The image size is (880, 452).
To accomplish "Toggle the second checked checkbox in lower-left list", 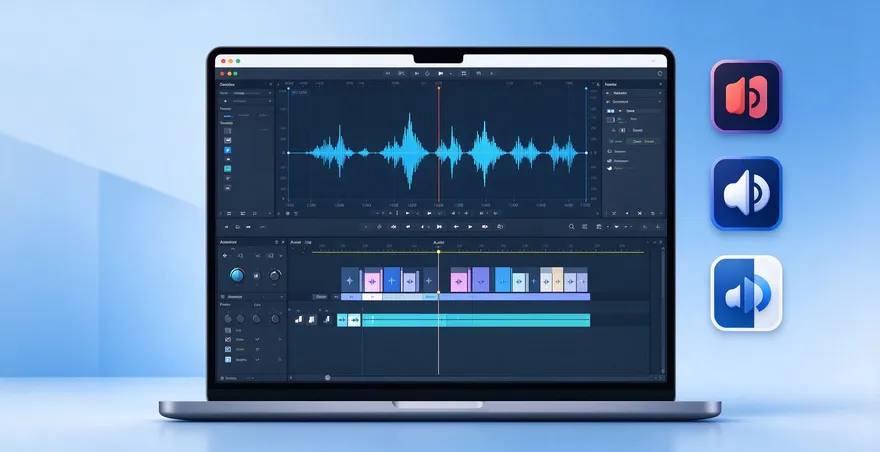I will point(228,349).
